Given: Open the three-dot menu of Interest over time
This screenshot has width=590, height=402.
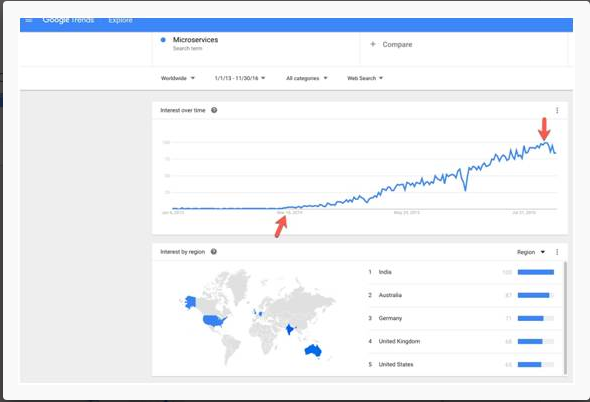Looking at the screenshot, I should 557,110.
